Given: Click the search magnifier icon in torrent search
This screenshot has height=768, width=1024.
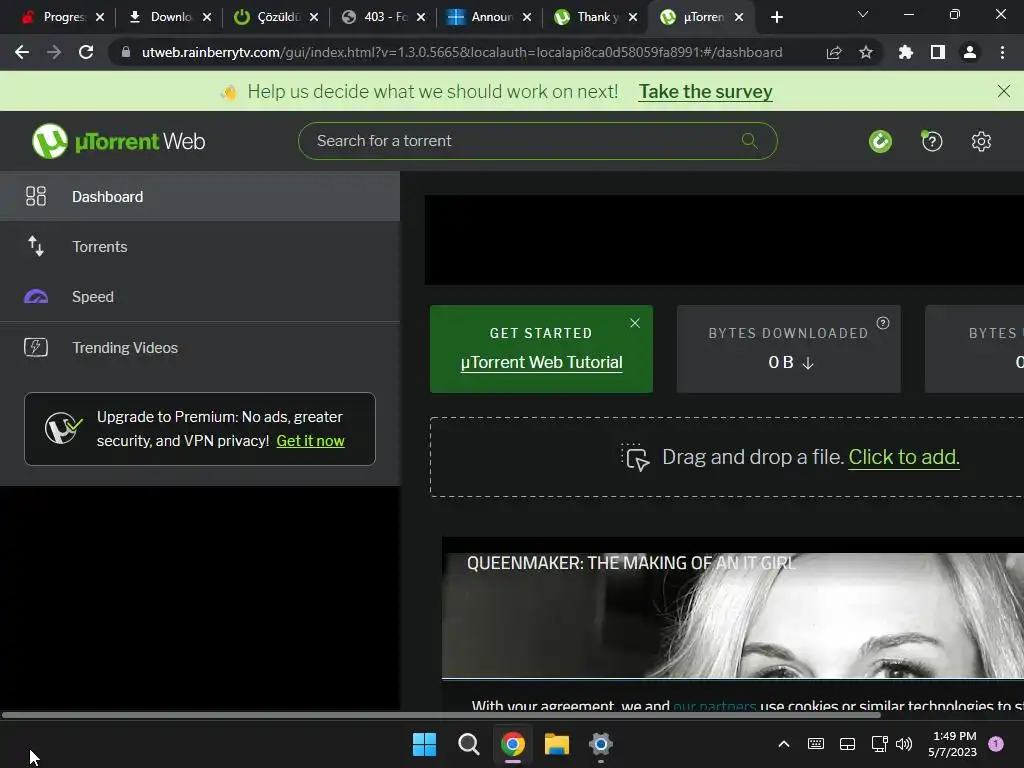Looking at the screenshot, I should pos(749,140).
